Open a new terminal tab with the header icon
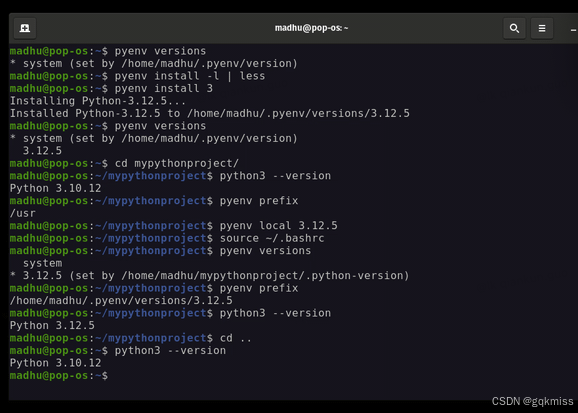 tap(25, 28)
